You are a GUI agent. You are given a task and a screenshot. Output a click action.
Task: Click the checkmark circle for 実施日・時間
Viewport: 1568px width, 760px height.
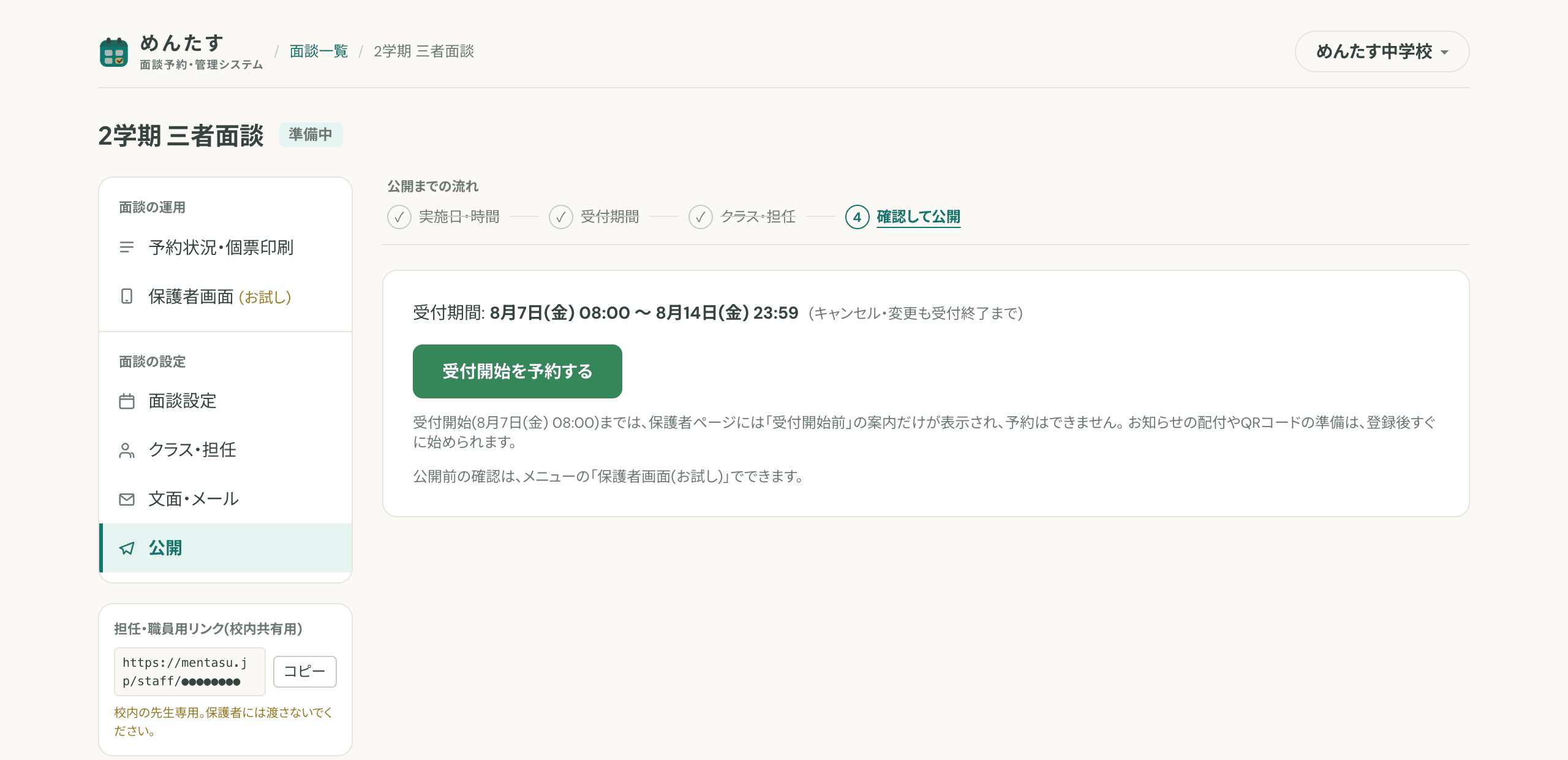point(399,217)
